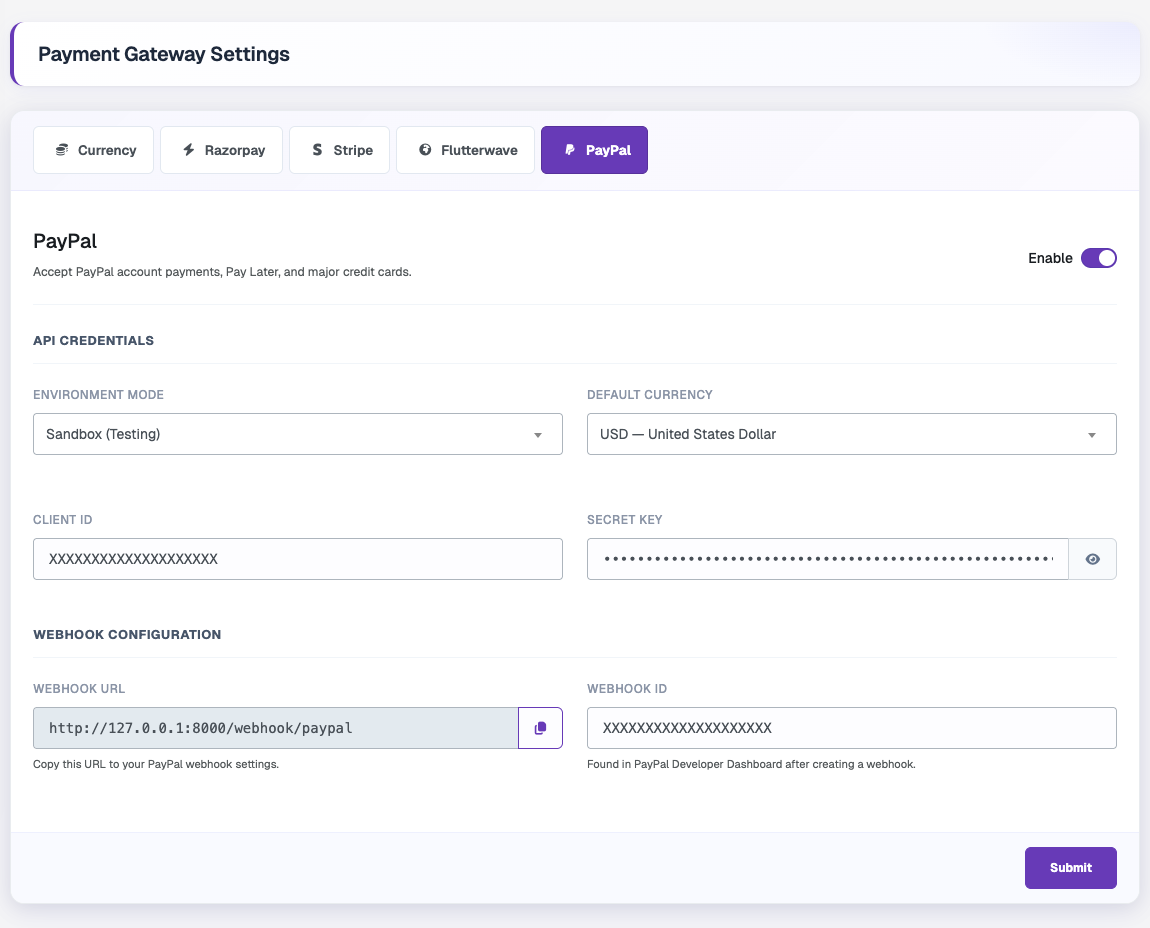Viewport: 1150px width, 928px height.
Task: Turn off the PayPal Enable switch
Action: tap(1098, 258)
